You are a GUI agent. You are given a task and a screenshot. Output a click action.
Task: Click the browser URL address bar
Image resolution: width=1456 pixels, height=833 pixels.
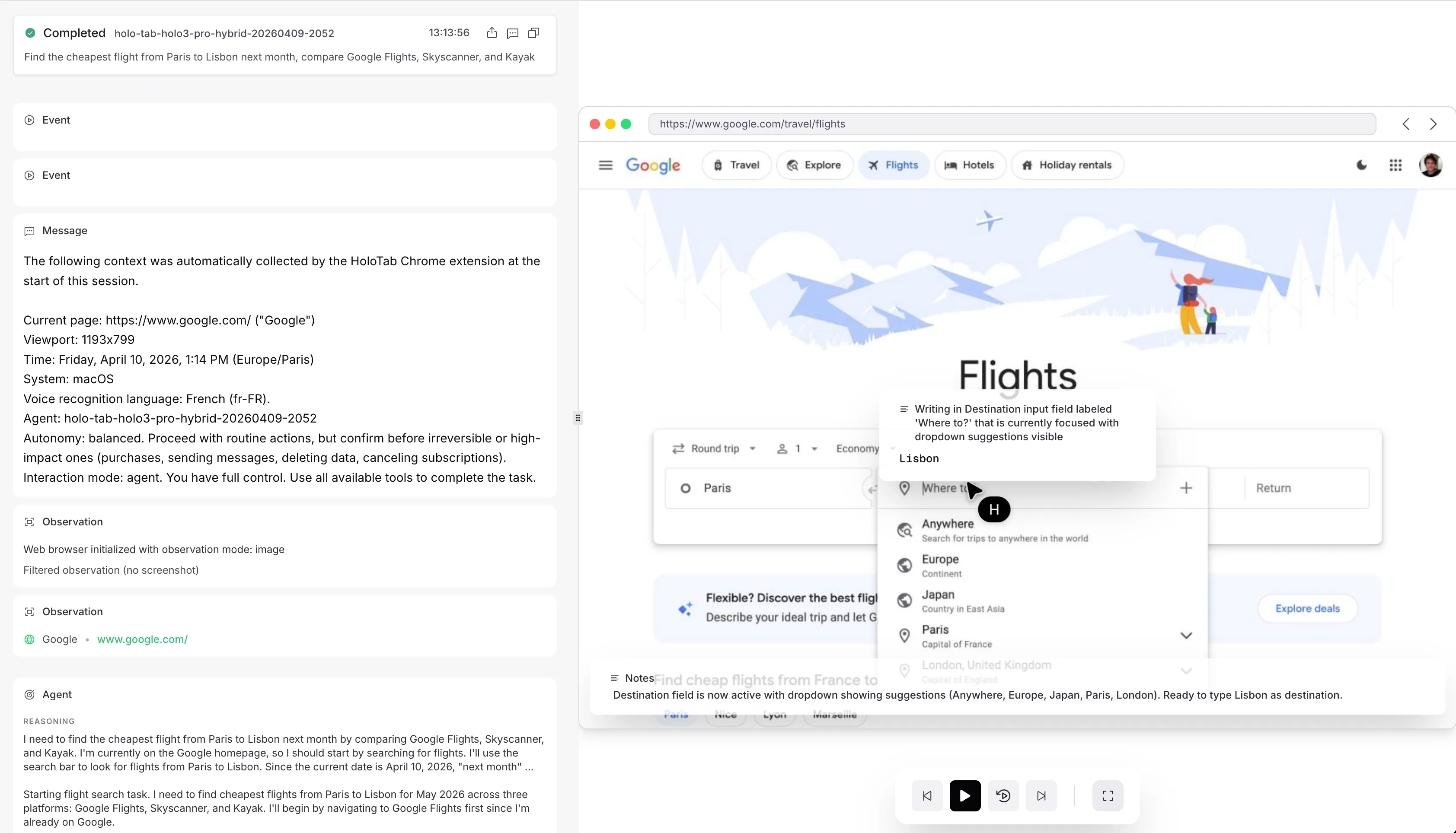click(x=1012, y=124)
